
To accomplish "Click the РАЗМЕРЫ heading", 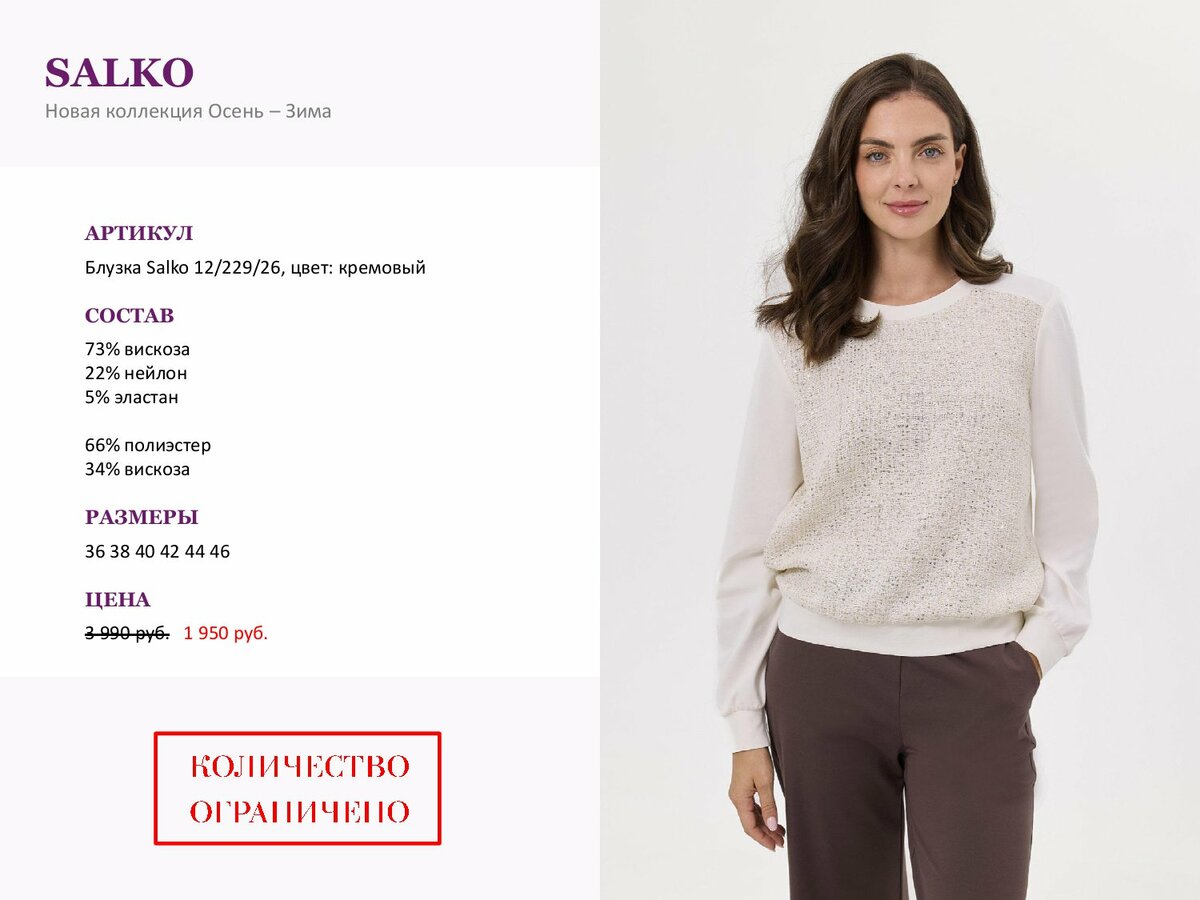I will click(x=142, y=518).
